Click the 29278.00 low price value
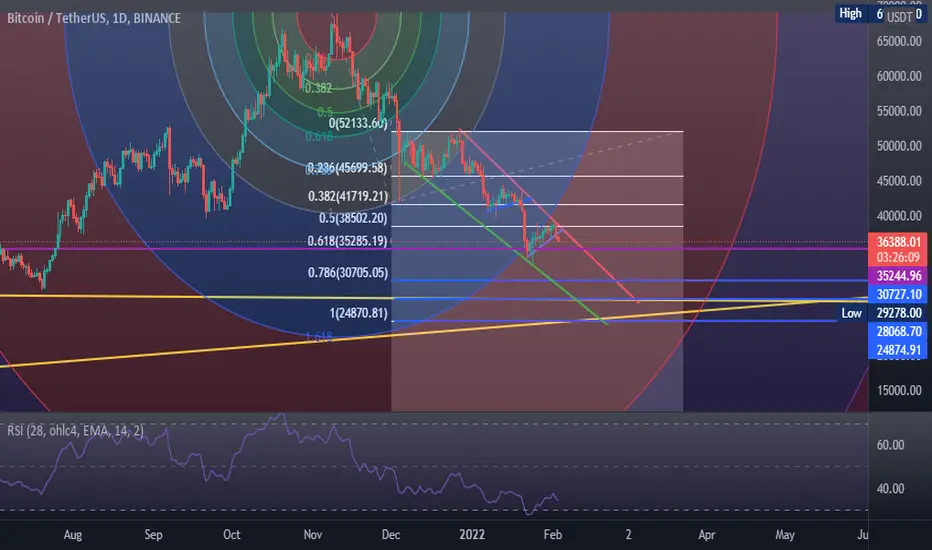Viewport: 932px width, 550px height. tap(899, 313)
